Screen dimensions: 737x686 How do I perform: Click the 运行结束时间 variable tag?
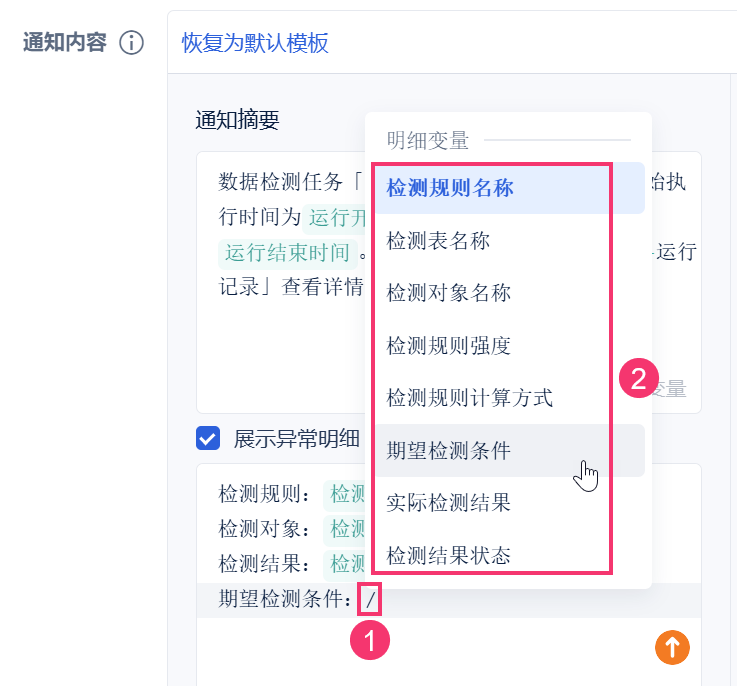point(288,253)
